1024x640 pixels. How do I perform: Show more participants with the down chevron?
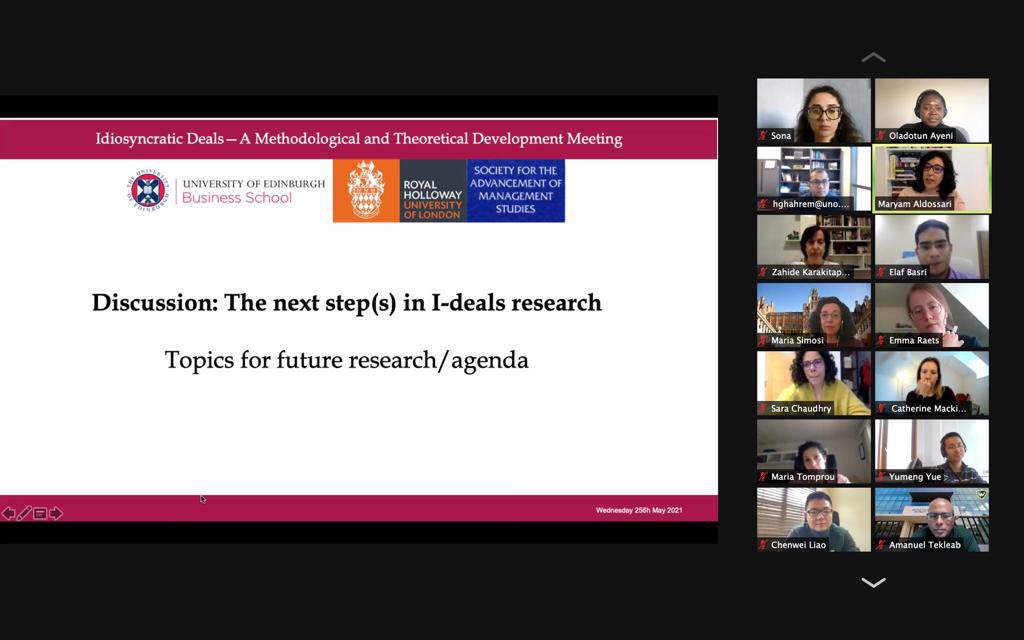[x=873, y=582]
